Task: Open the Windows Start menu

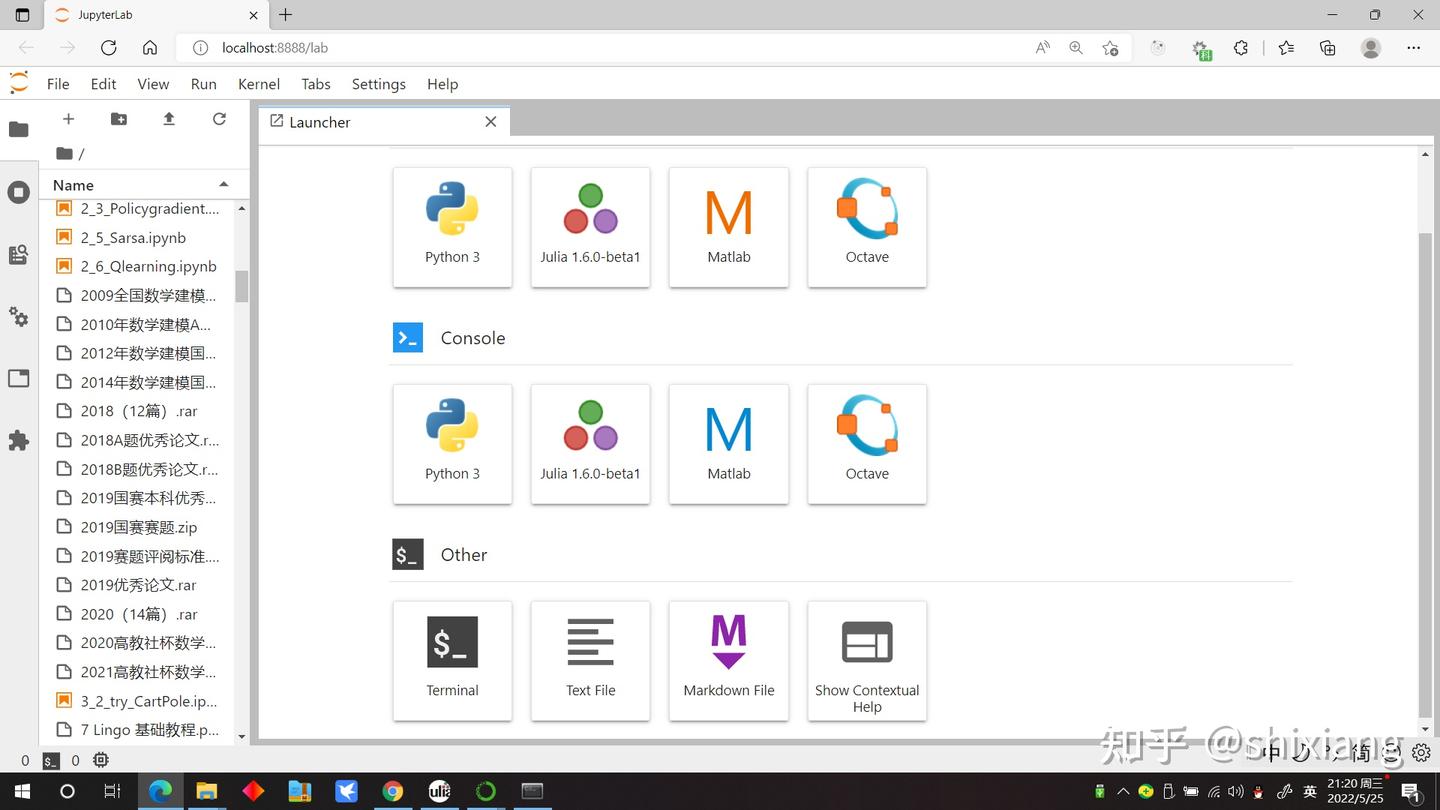Action: [x=22, y=791]
